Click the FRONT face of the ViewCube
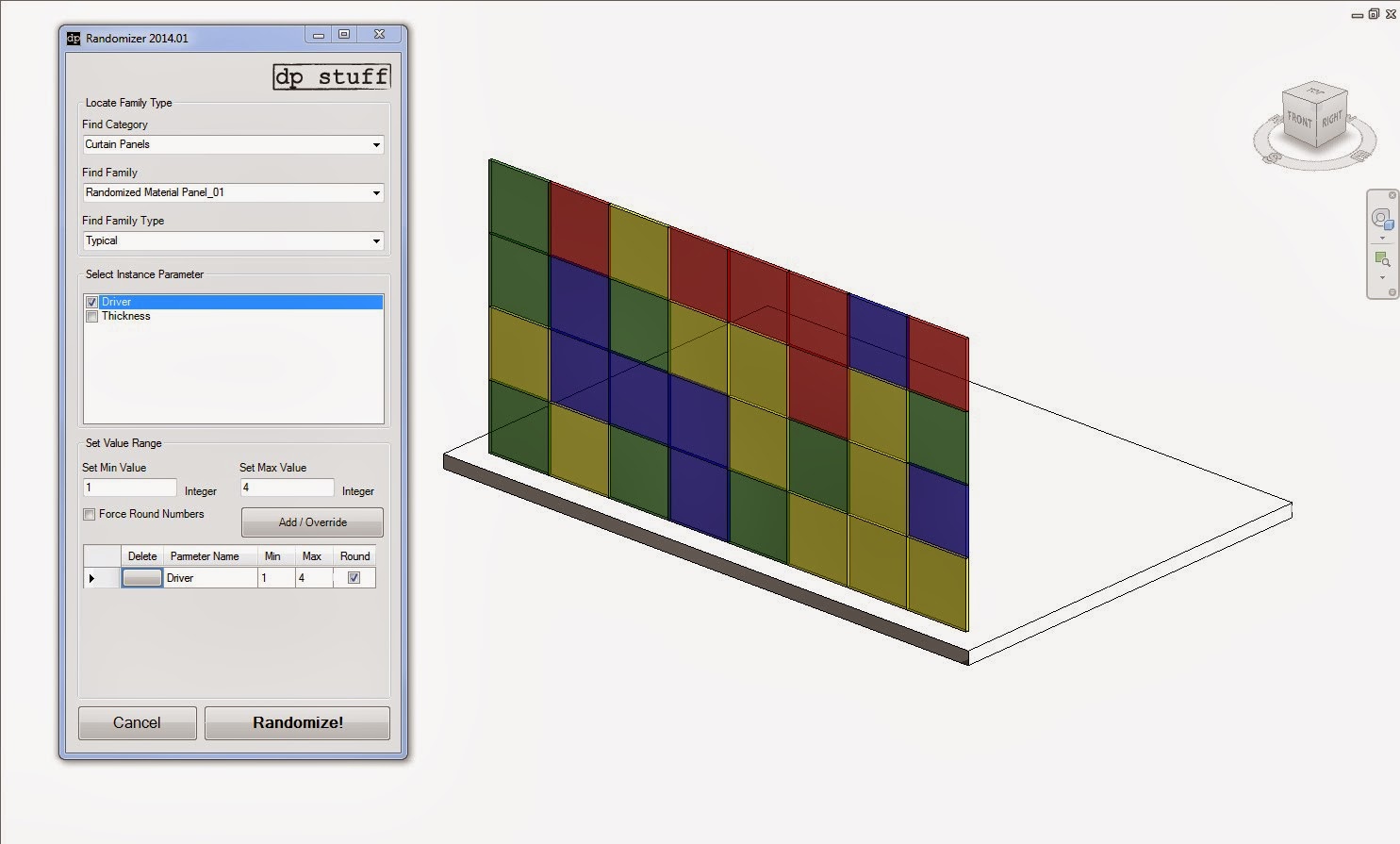Screen dimensions: 1400x844 pyautogui.click(x=1300, y=120)
